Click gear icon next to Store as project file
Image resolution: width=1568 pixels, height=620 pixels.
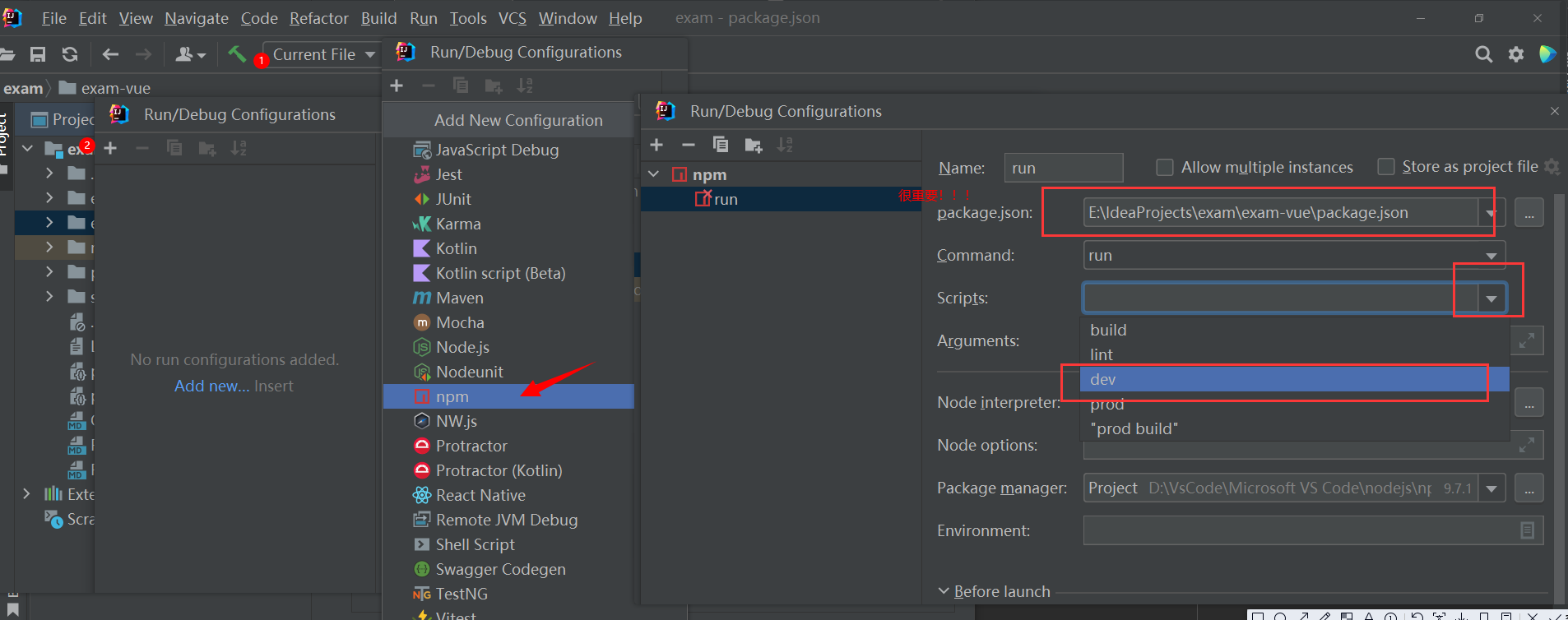1552,167
